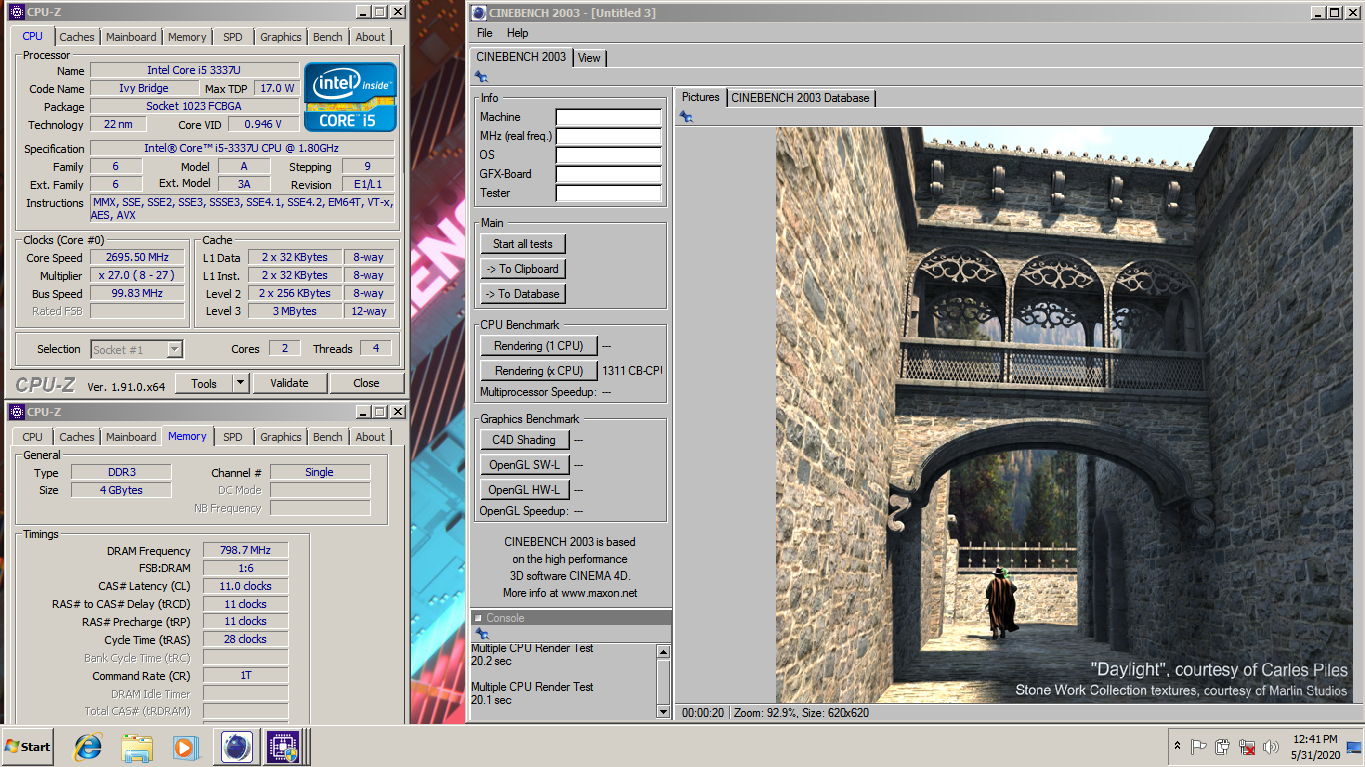Image resolution: width=1365 pixels, height=767 pixels.
Task: Click the To Database button
Action: pyautogui.click(x=523, y=294)
